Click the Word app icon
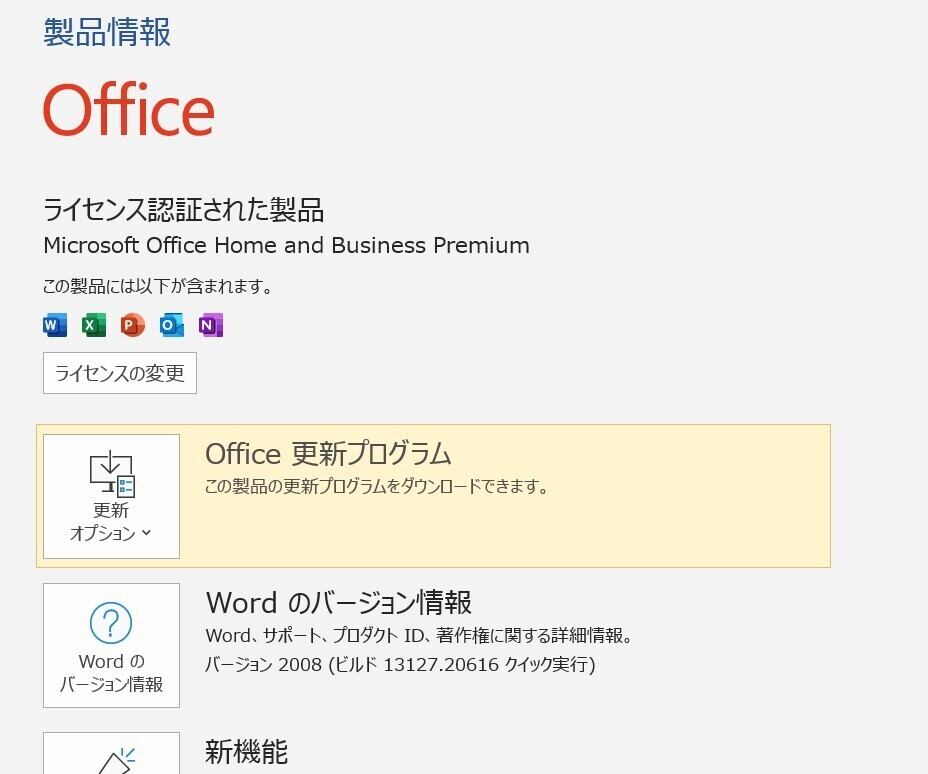The height and width of the screenshot is (774, 928). pos(55,325)
